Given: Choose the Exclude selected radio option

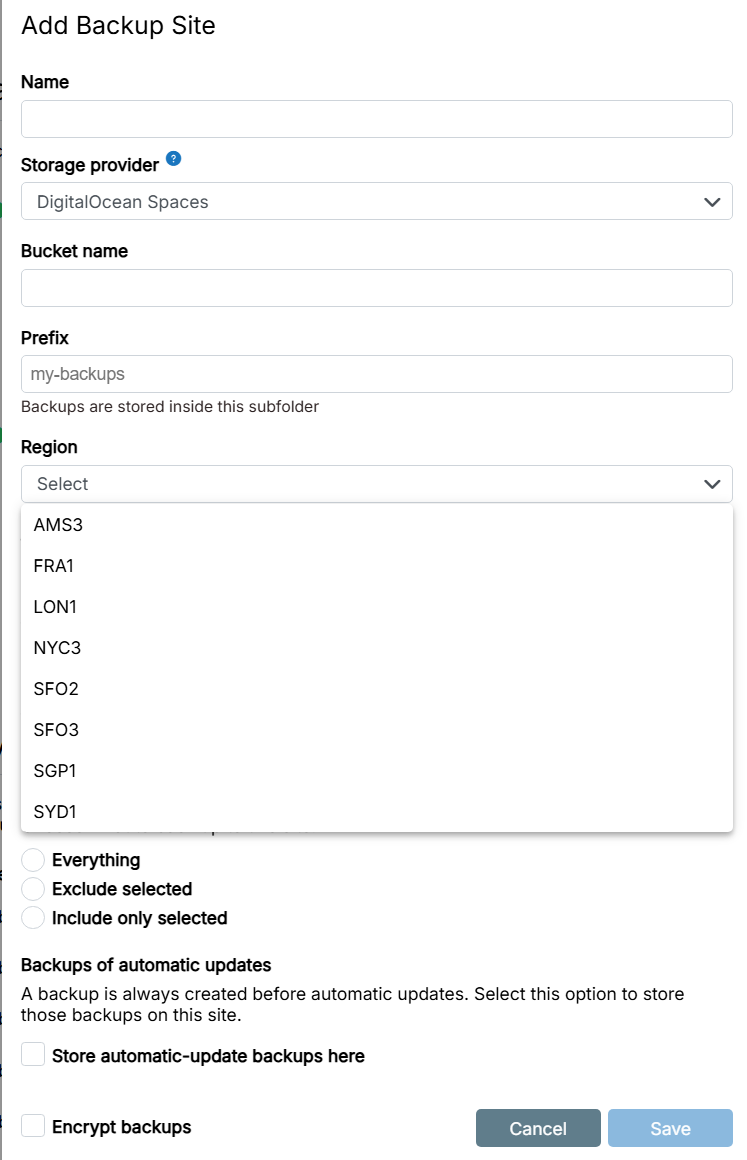Looking at the screenshot, I should point(34,889).
